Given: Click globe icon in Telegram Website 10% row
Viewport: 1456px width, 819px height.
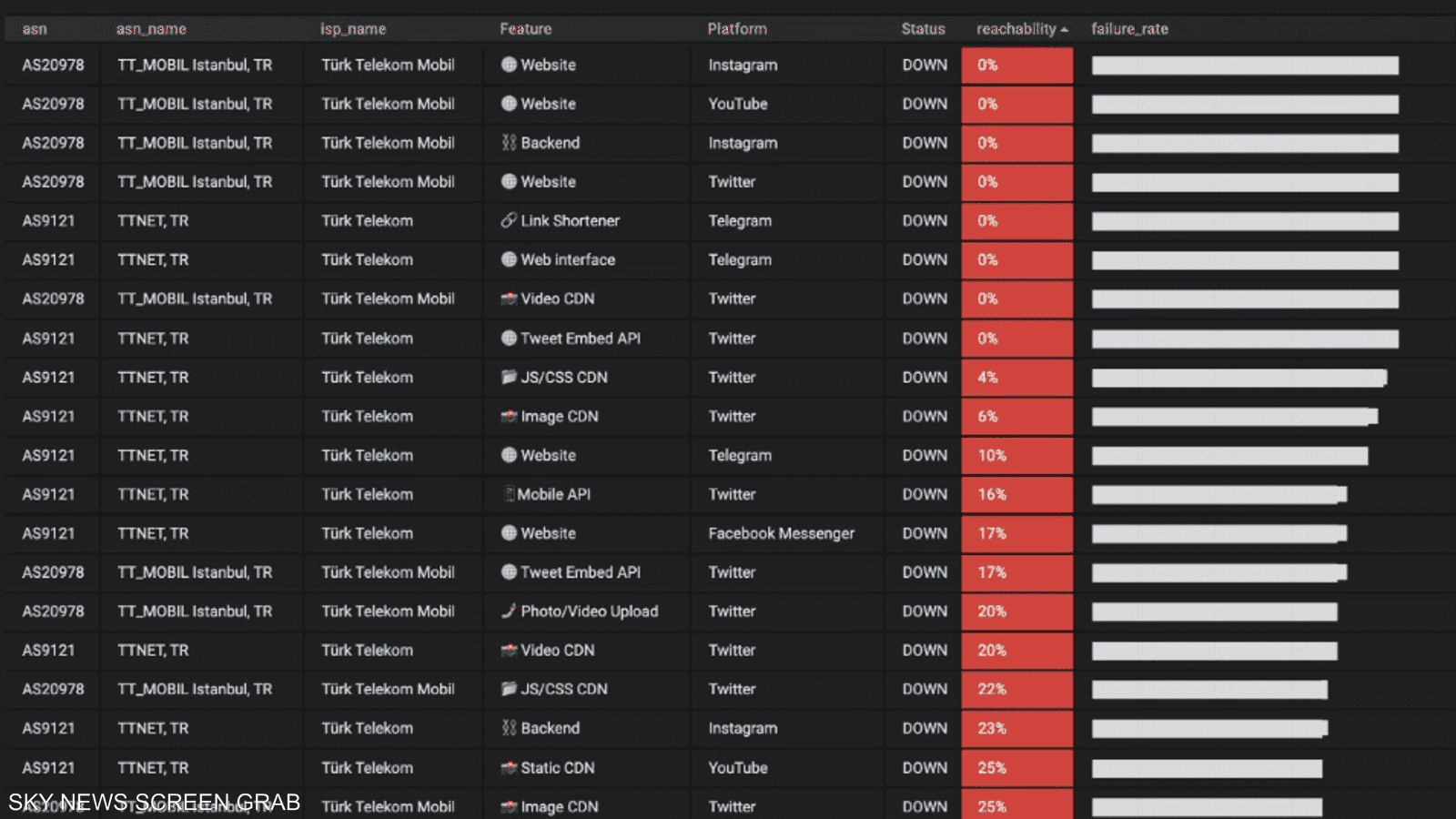Looking at the screenshot, I should click(509, 455).
